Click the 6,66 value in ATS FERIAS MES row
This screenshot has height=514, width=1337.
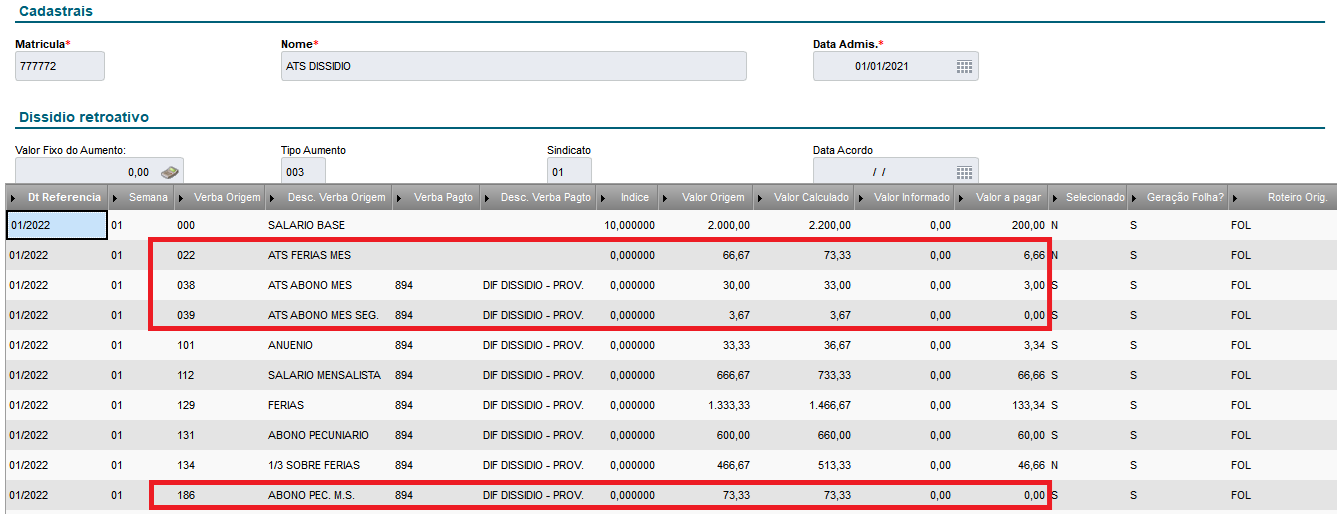click(x=1034, y=255)
